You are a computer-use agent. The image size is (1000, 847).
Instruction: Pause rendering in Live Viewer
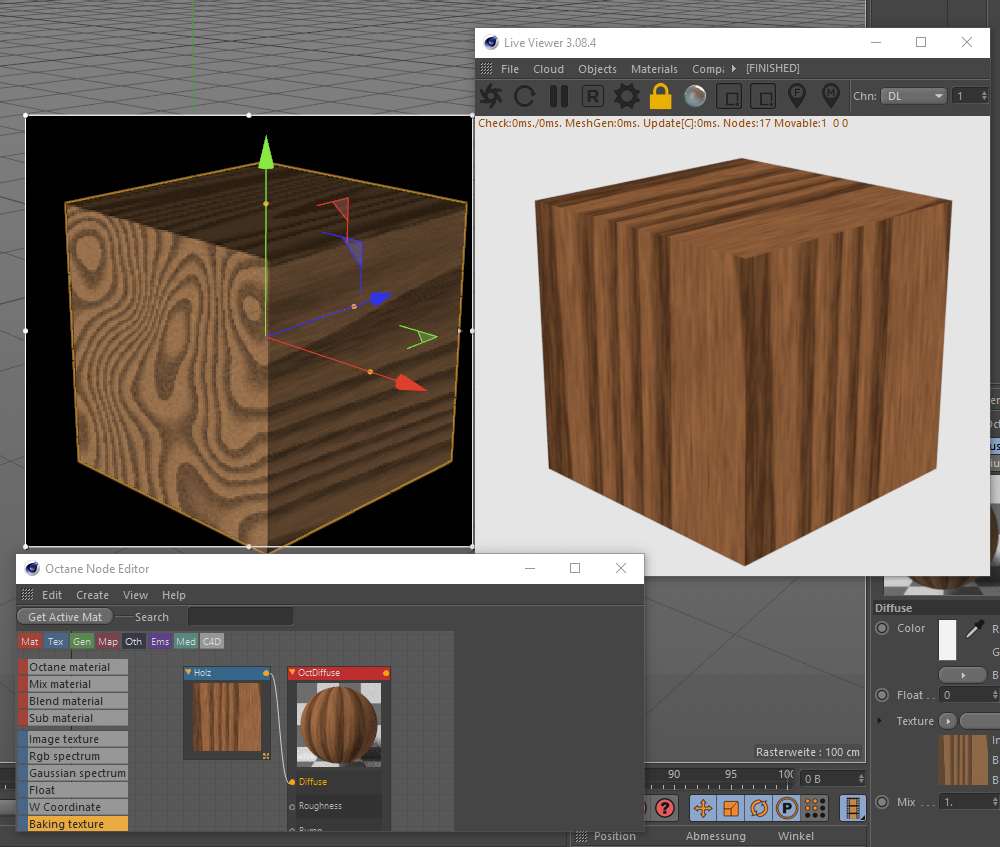click(559, 96)
